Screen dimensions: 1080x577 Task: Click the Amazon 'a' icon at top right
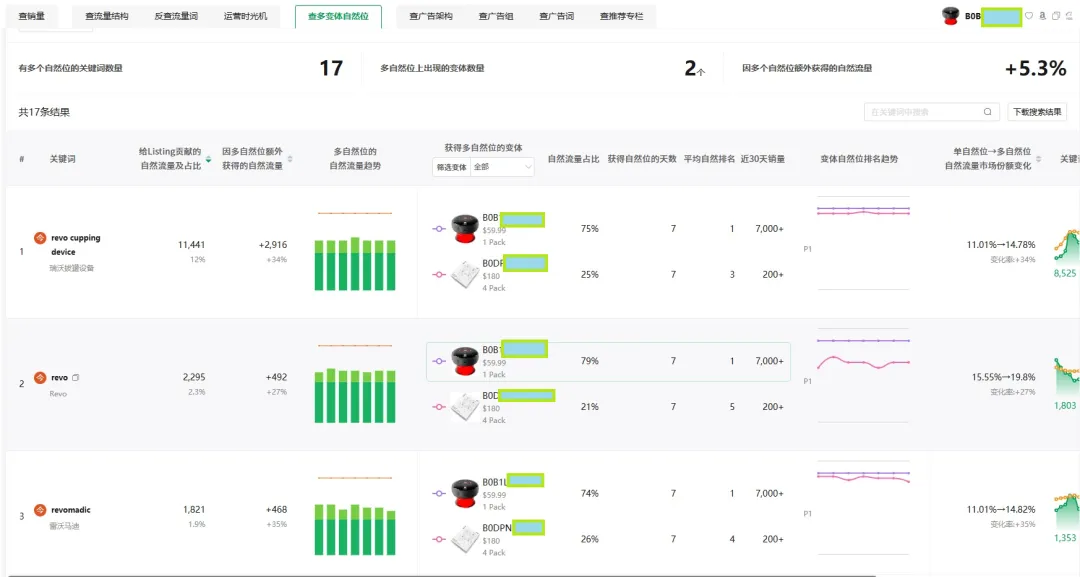1042,16
